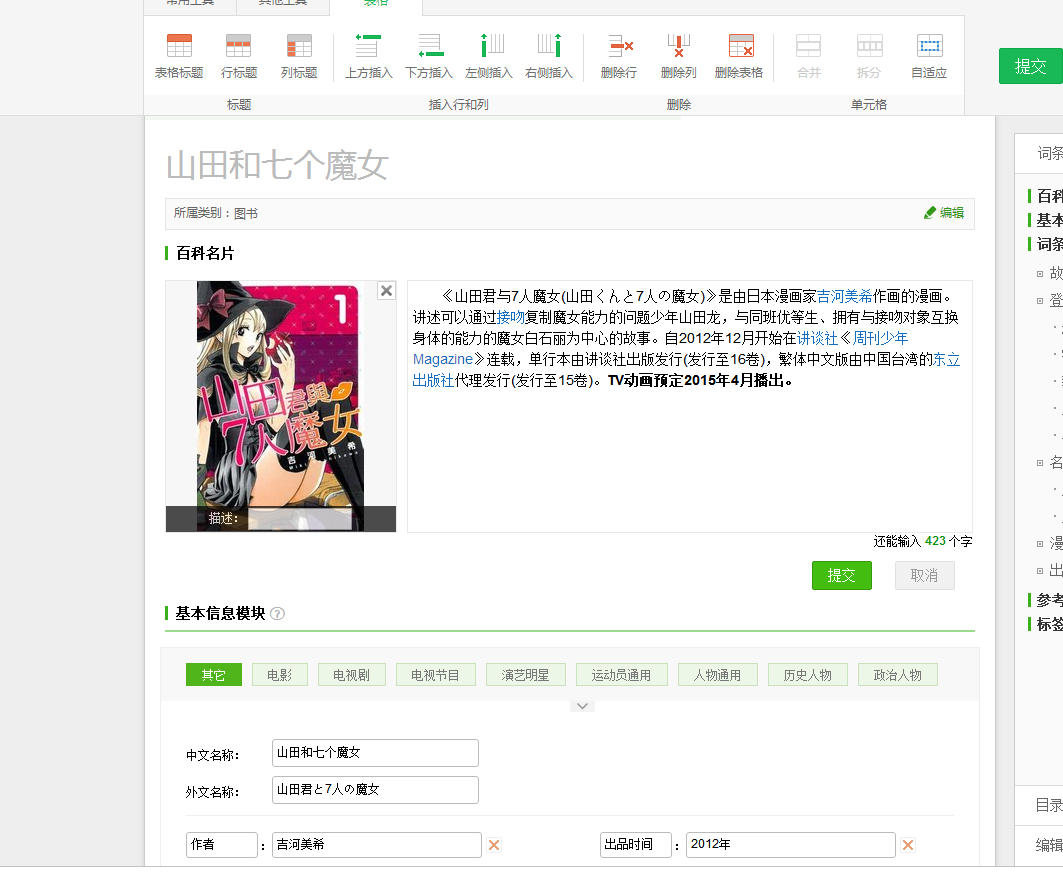This screenshot has height=882, width=1063.
Task: Click the 基本信息模块 section heading
Action: click(220, 614)
